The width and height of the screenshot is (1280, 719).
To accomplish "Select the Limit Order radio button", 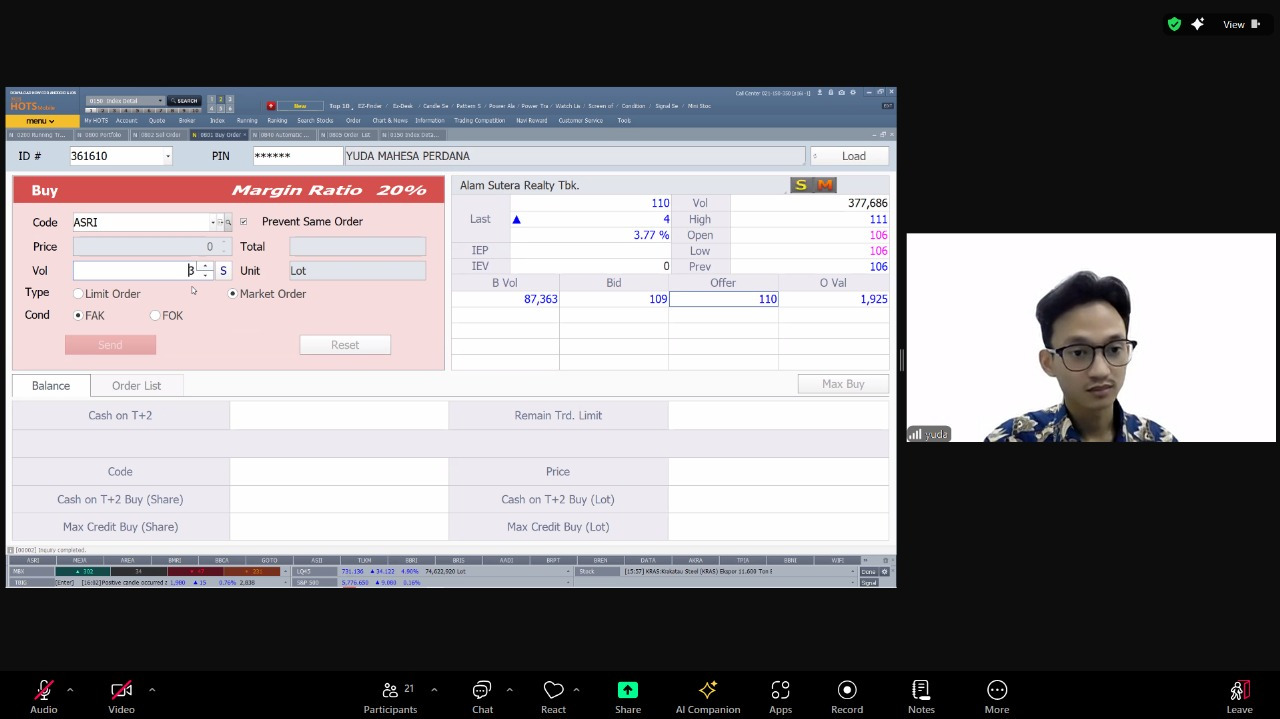I will pyautogui.click(x=79, y=294).
